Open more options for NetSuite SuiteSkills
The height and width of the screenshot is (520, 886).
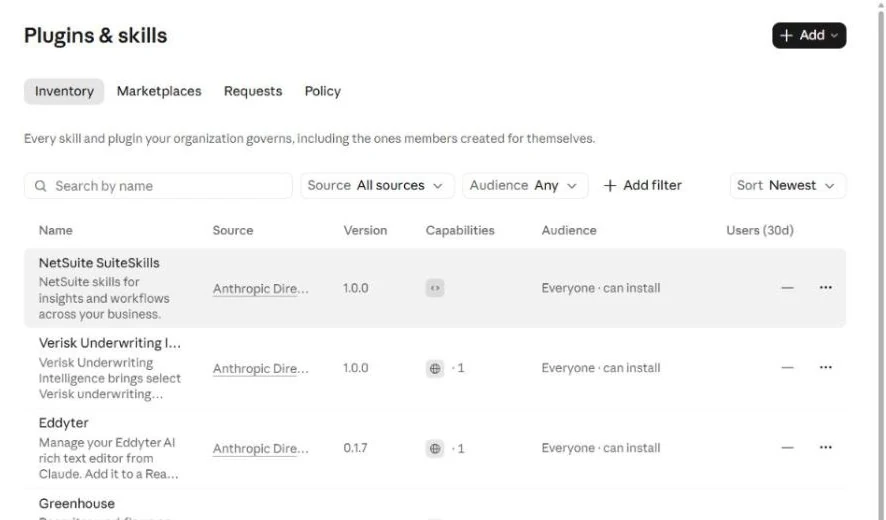[826, 288]
